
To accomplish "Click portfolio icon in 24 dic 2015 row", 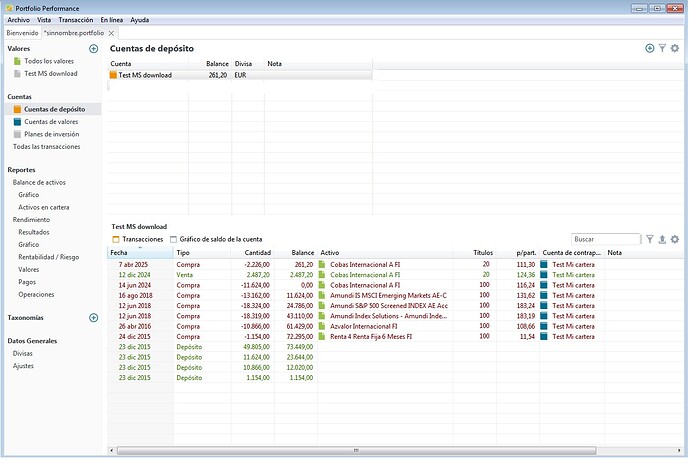I will (544, 337).
